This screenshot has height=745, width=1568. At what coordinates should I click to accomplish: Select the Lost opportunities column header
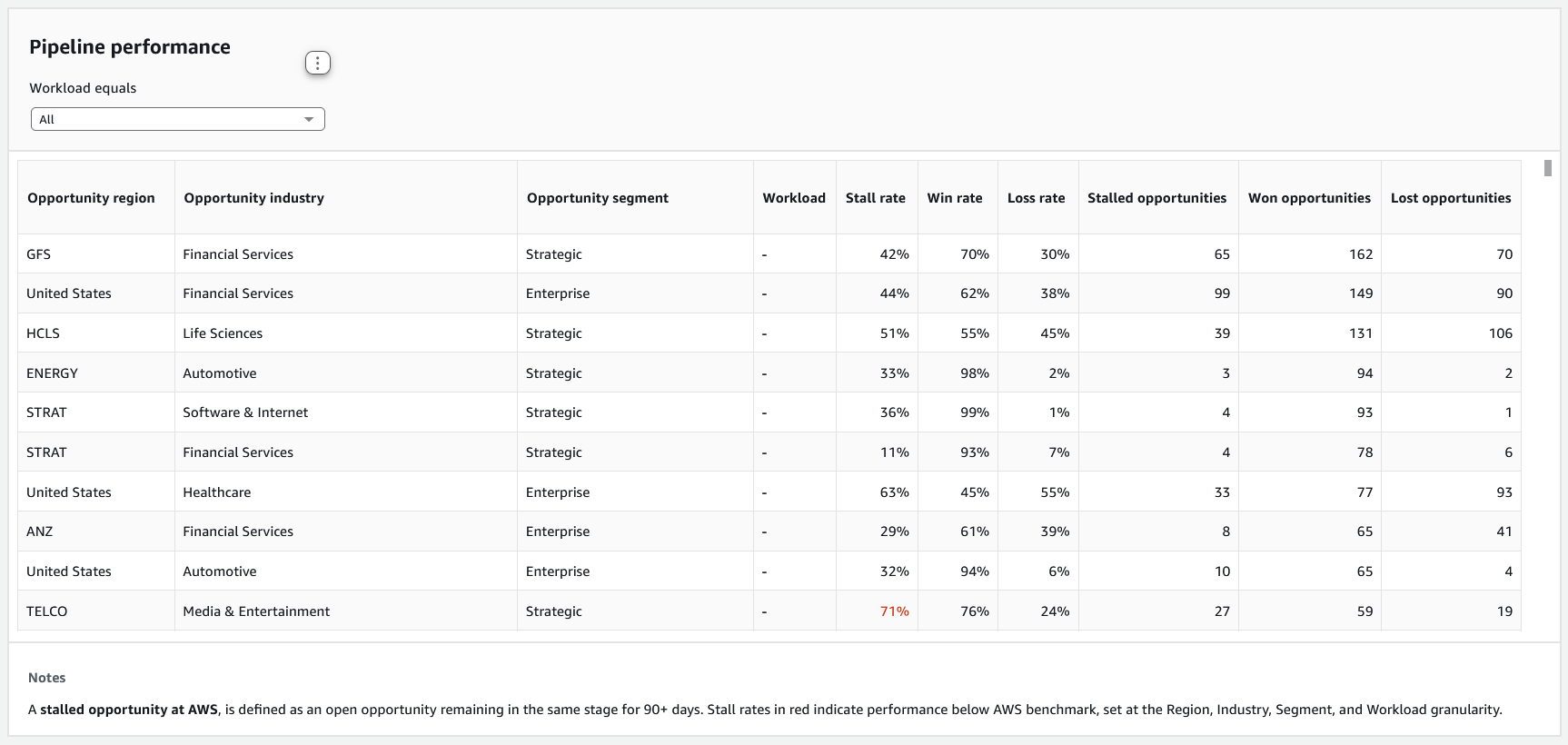(1450, 198)
